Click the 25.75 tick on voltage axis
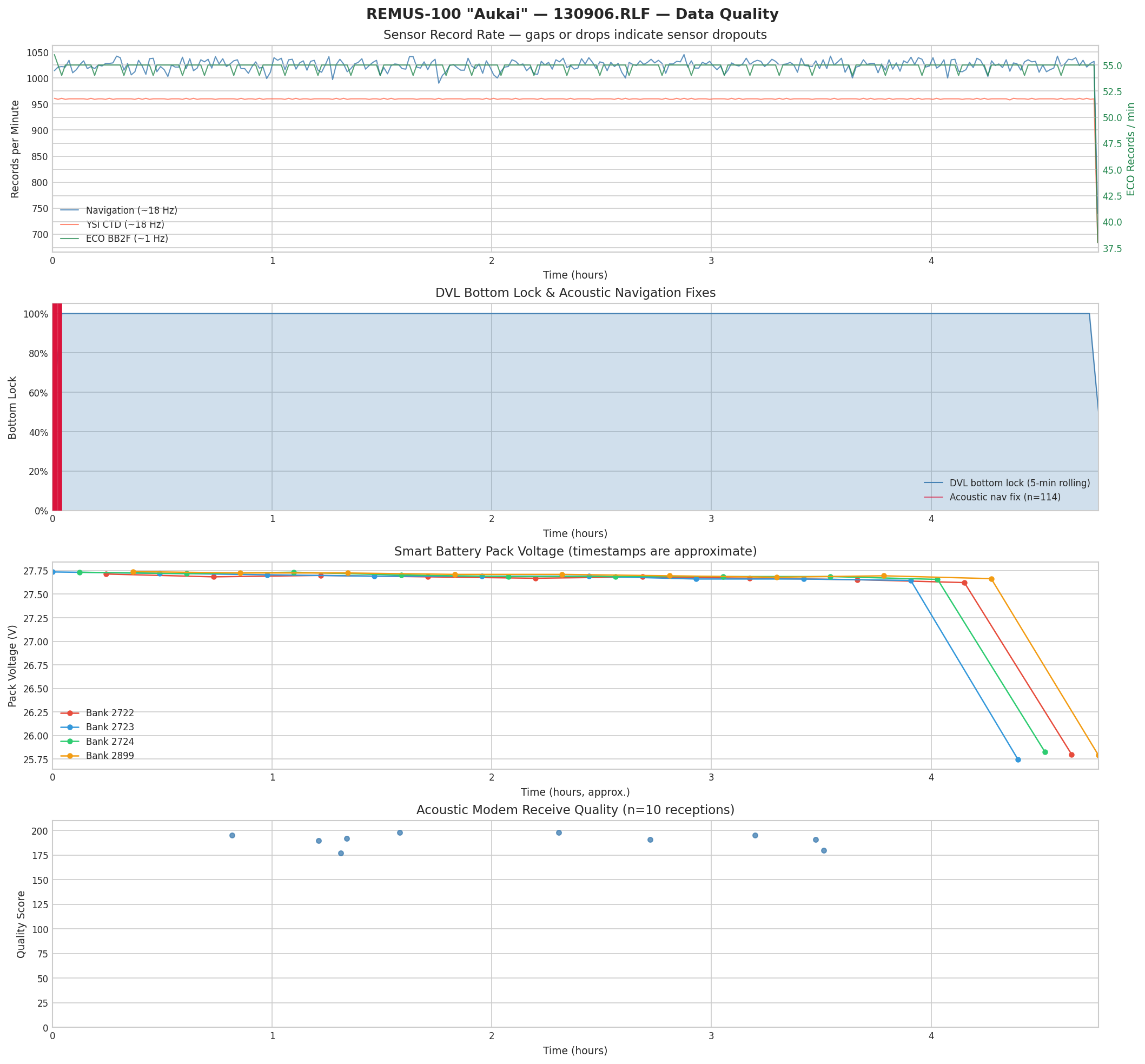Screen dimensions: 1145x1064 [36, 760]
